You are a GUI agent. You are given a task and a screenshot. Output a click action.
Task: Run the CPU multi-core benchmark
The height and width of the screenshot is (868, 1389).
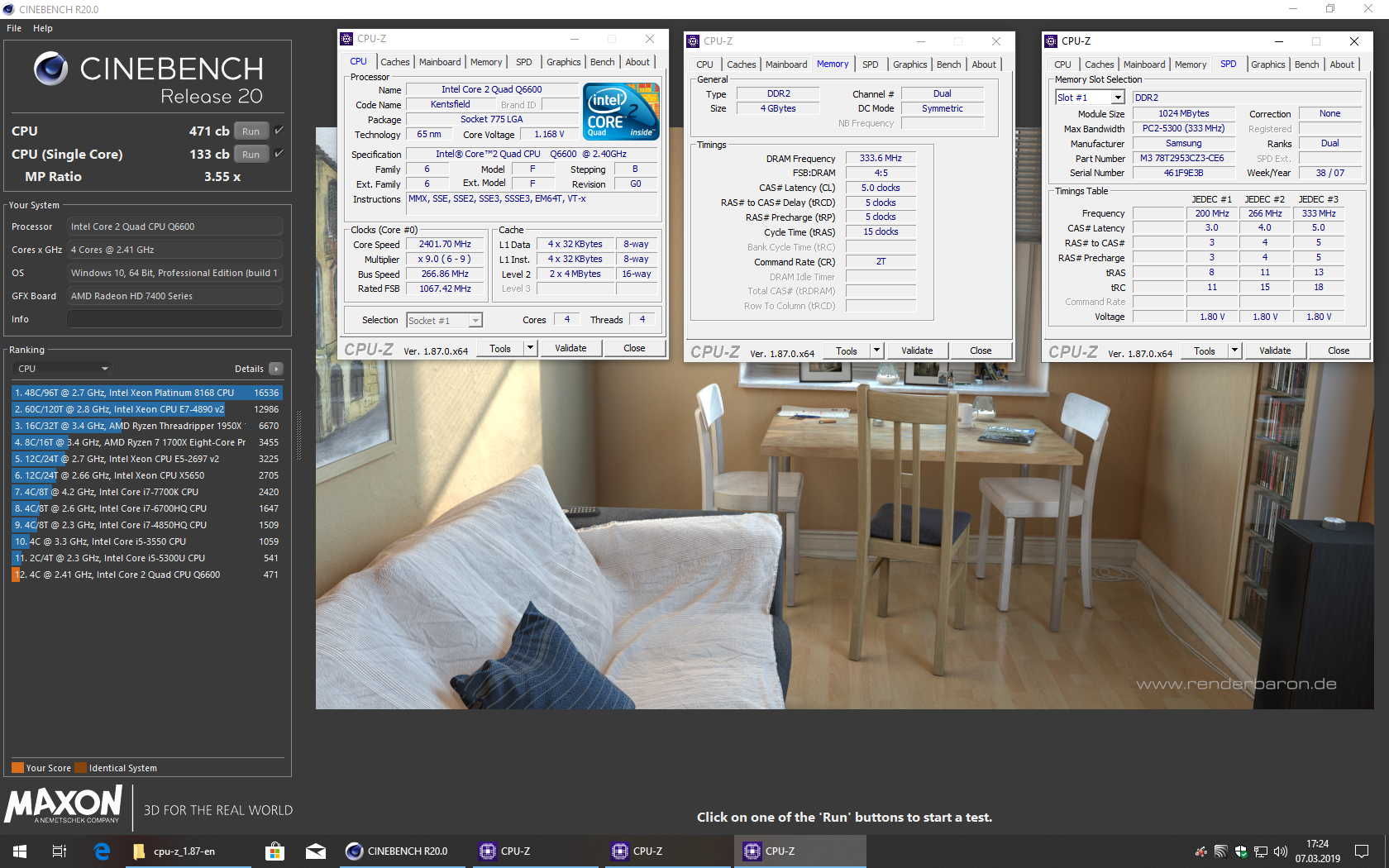251,131
